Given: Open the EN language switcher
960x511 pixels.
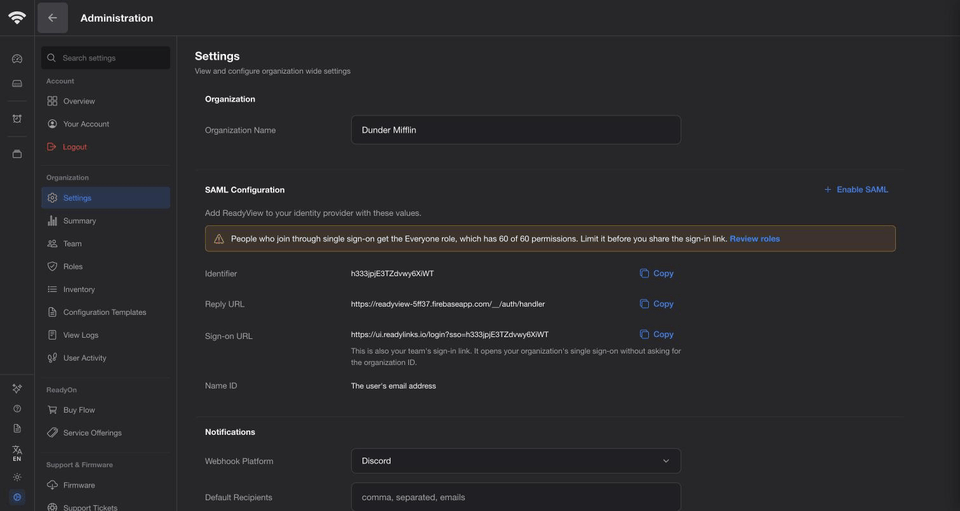Looking at the screenshot, I should coord(17,453).
